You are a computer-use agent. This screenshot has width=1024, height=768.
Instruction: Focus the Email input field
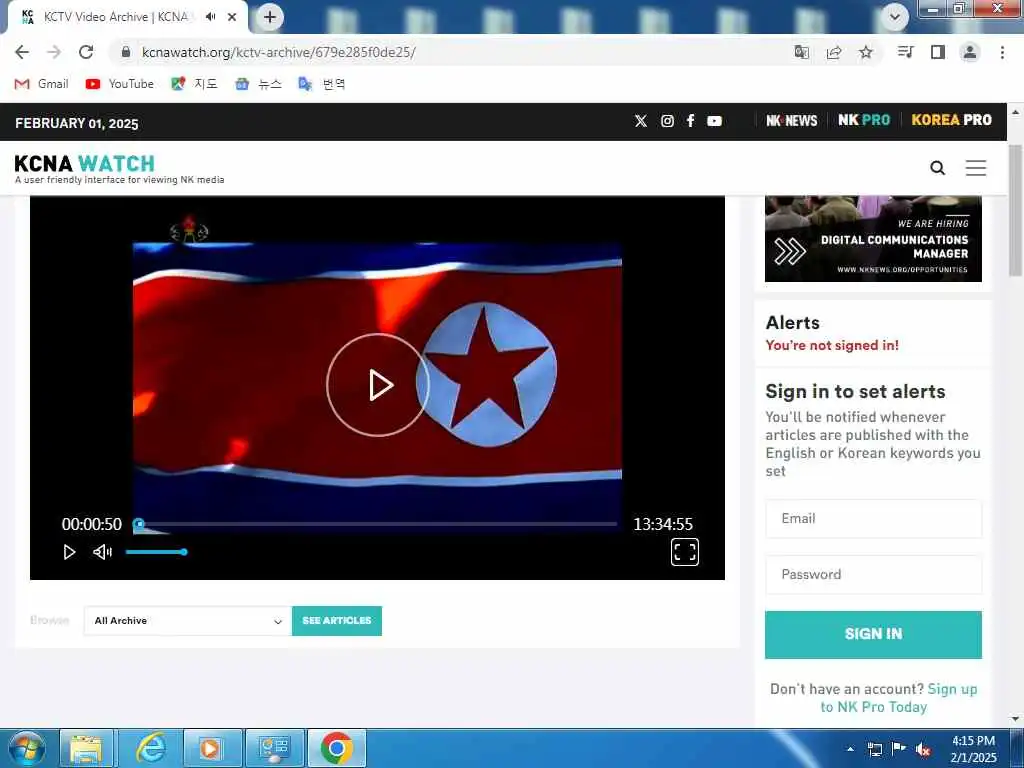[873, 519]
